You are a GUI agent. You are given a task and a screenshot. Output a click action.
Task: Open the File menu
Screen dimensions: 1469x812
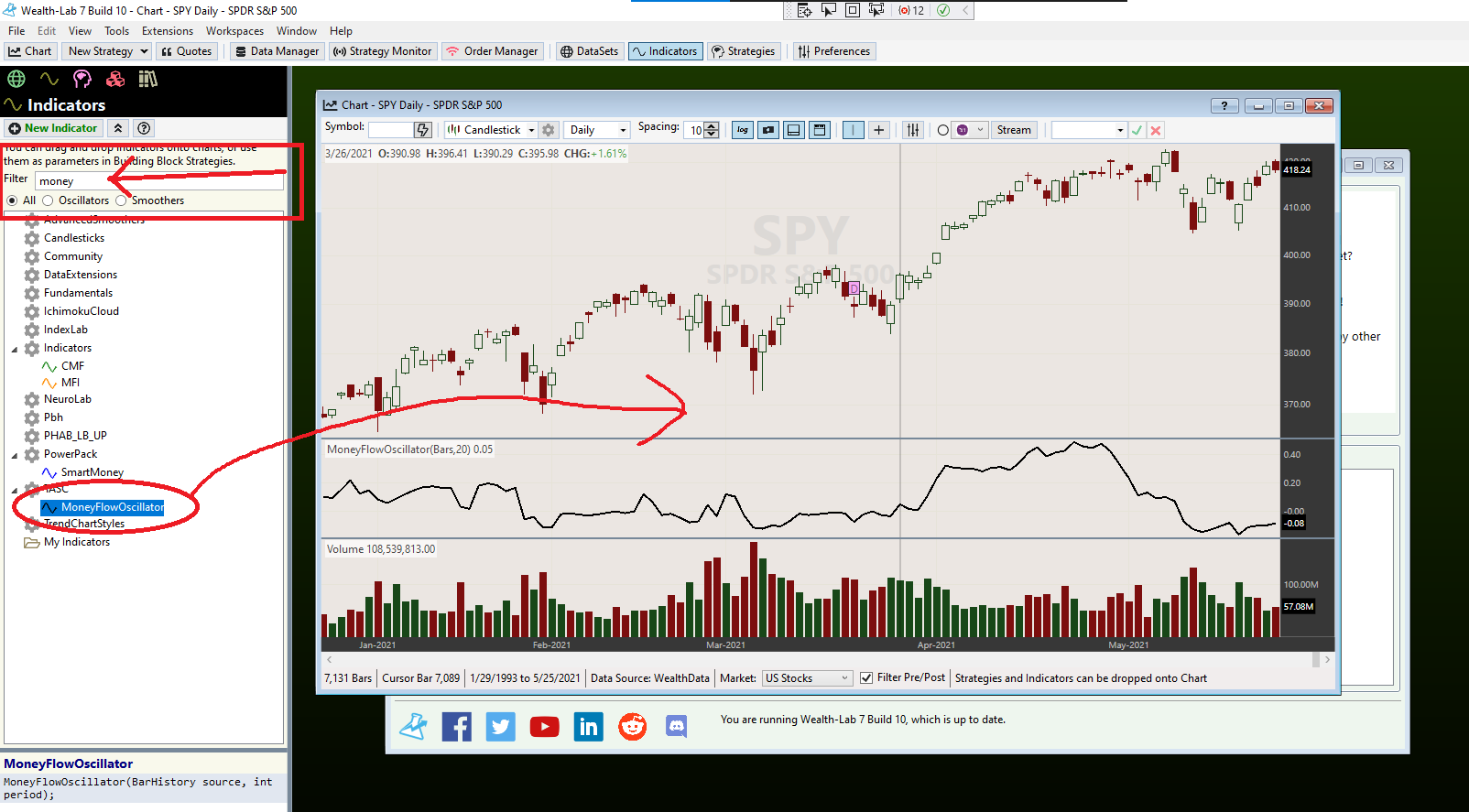point(16,31)
